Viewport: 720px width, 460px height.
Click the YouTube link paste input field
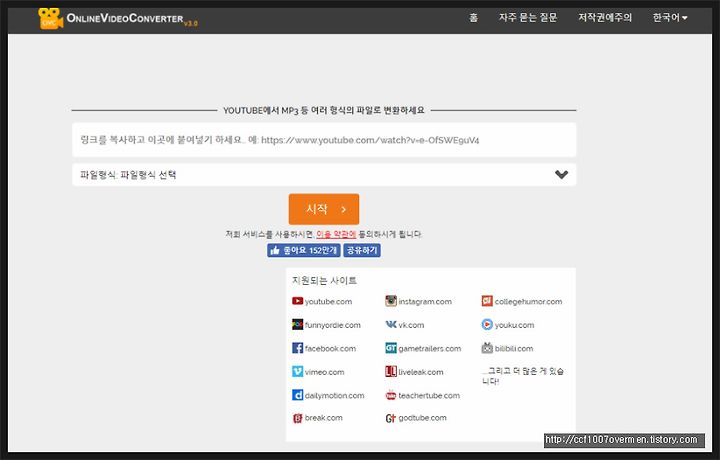324,140
